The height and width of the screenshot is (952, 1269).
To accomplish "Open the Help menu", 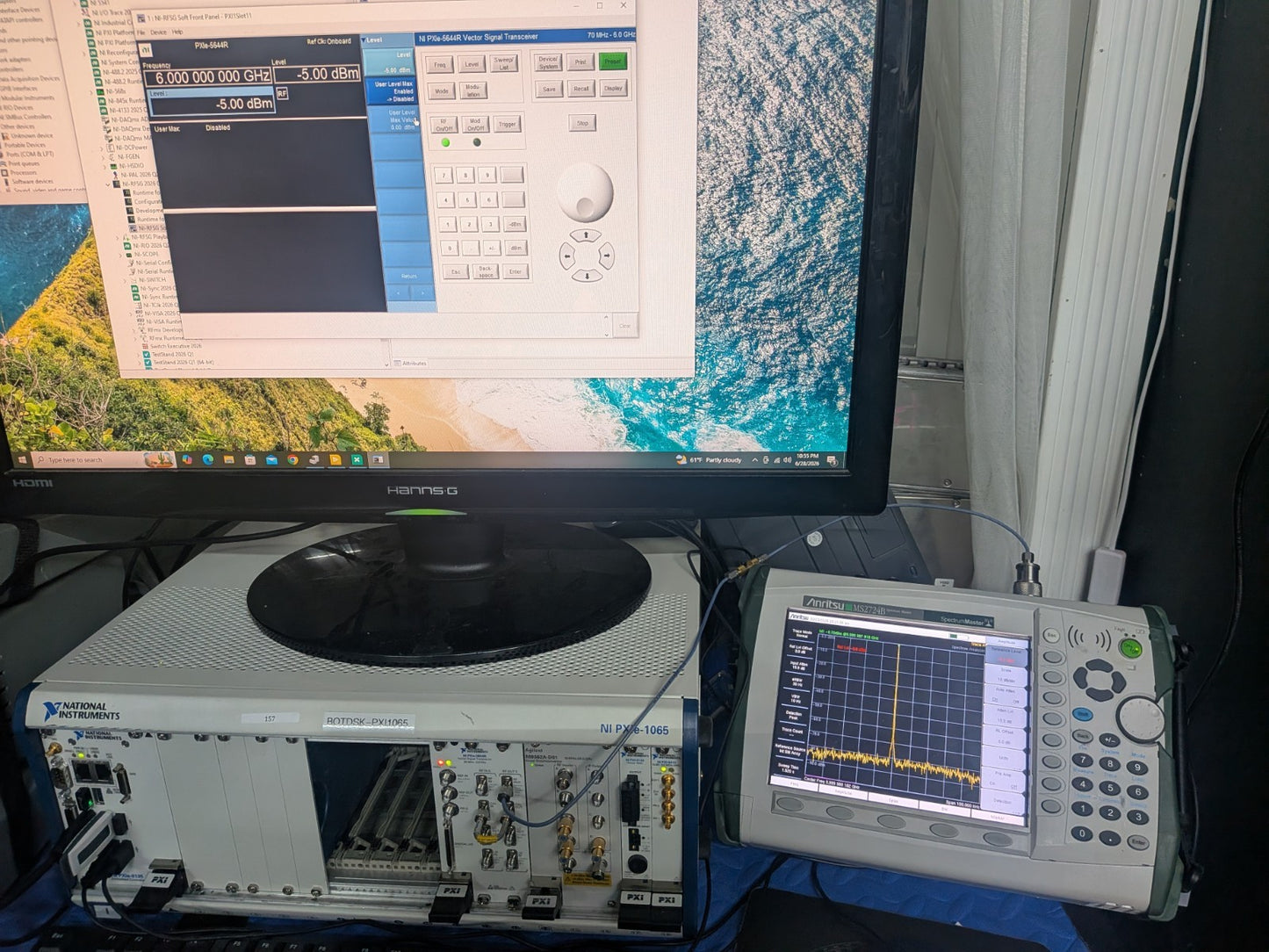I will click(x=178, y=32).
